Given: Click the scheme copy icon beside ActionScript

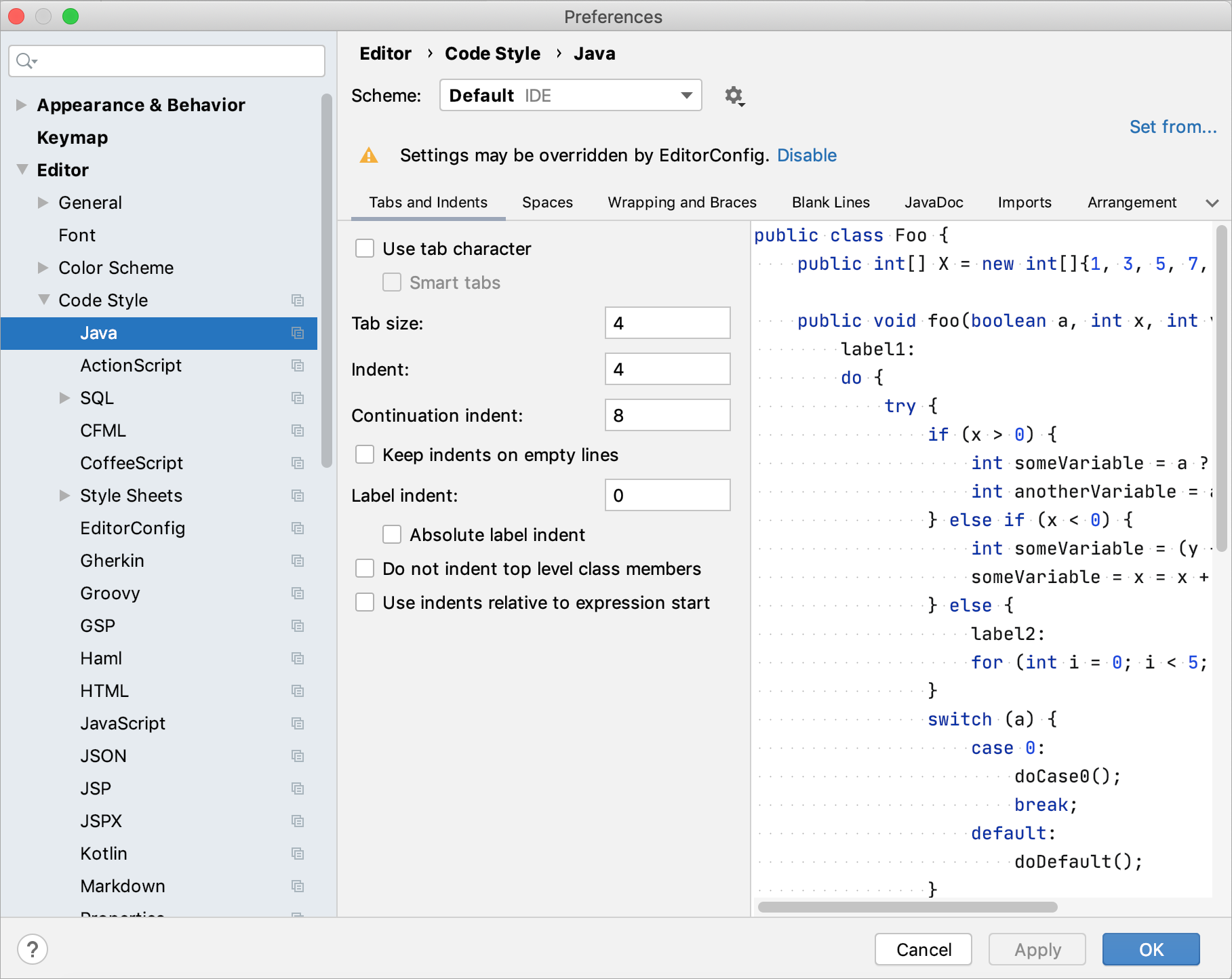Looking at the screenshot, I should (x=298, y=365).
